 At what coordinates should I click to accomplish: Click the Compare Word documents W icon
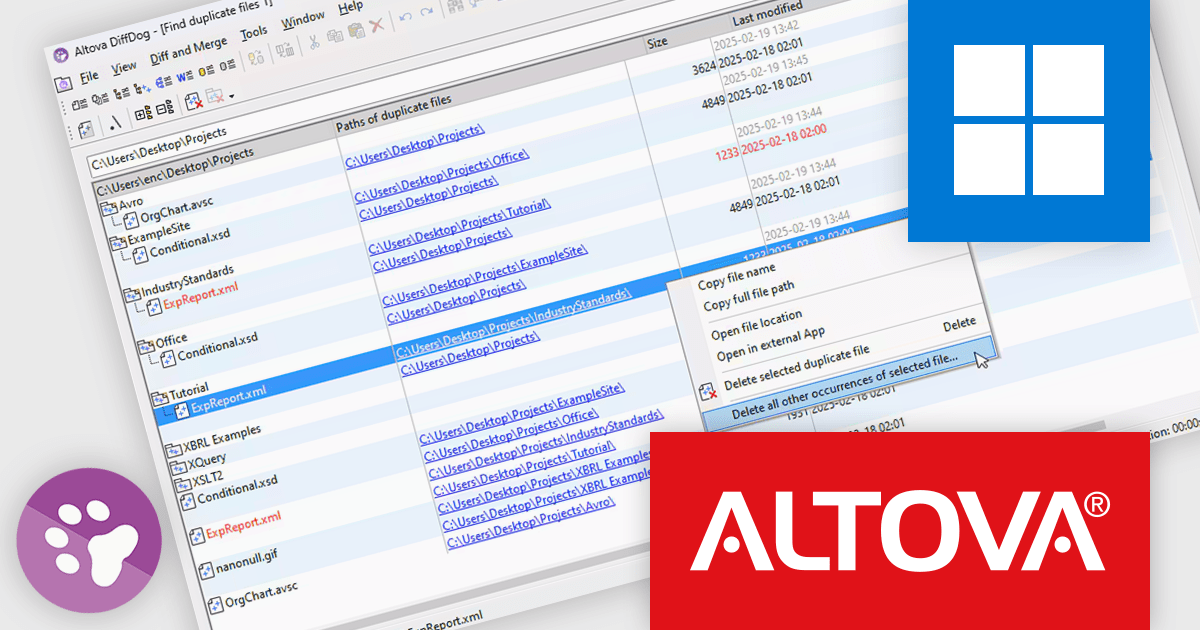tap(185, 77)
